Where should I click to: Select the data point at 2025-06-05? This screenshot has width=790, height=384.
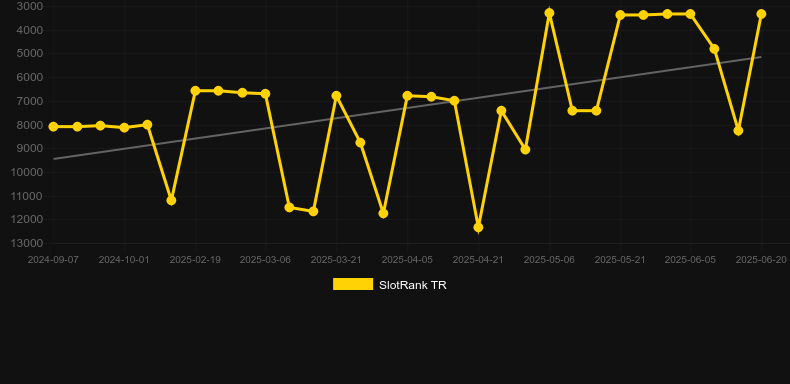click(x=690, y=14)
